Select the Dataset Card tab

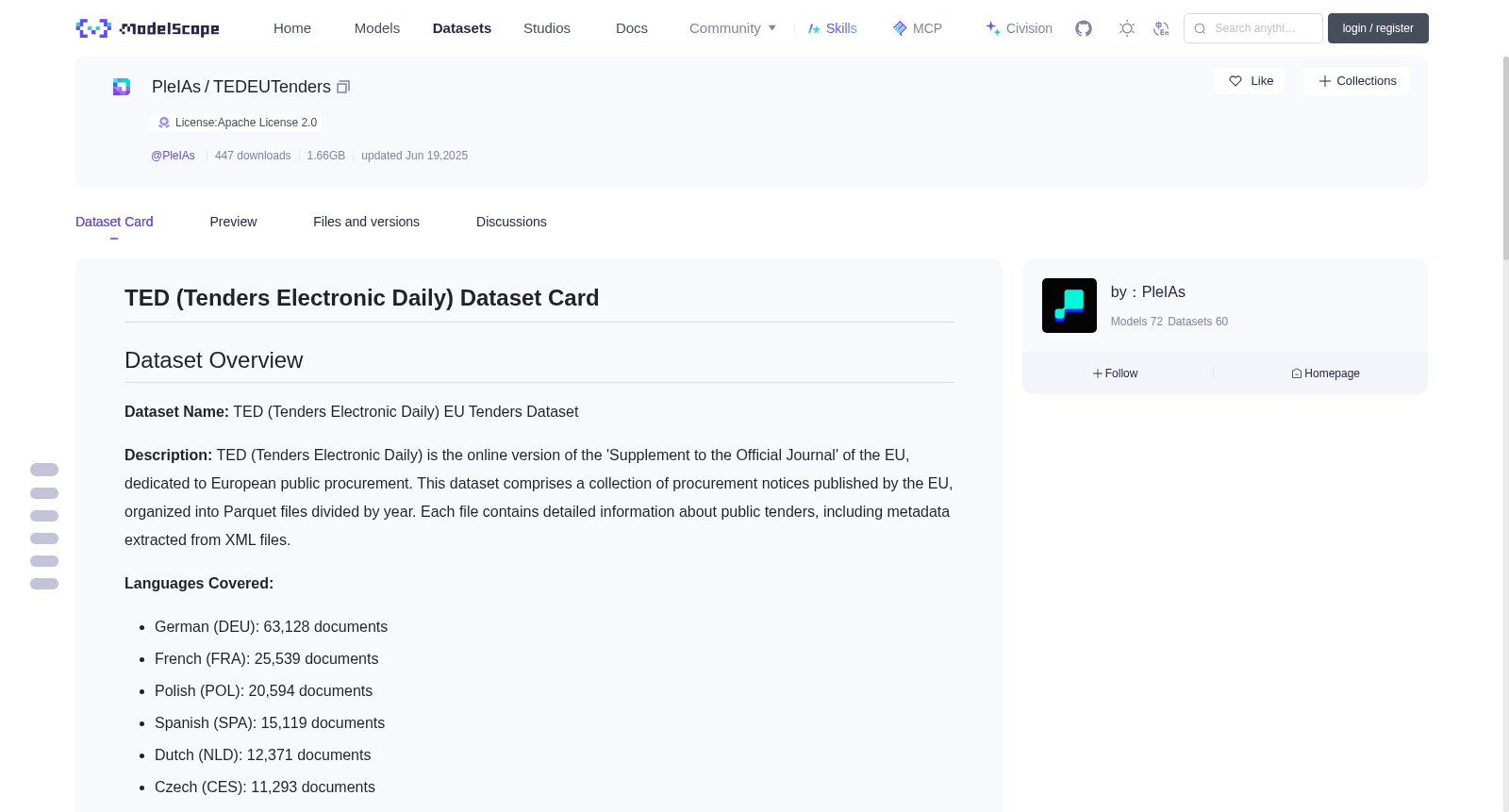point(114,222)
